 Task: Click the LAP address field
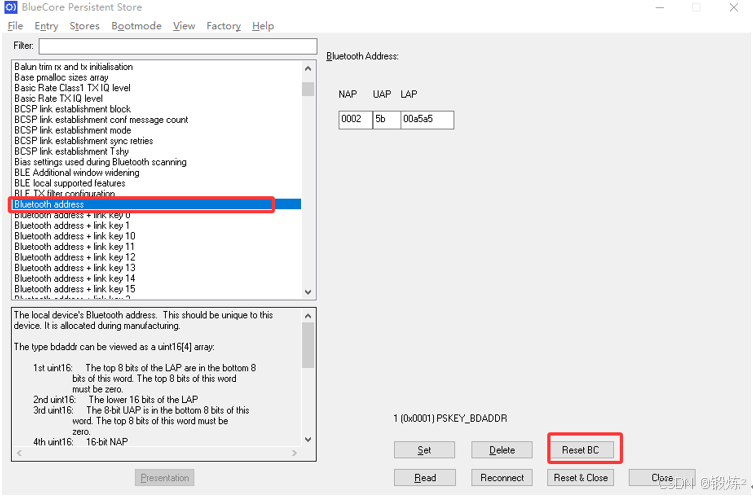point(427,120)
